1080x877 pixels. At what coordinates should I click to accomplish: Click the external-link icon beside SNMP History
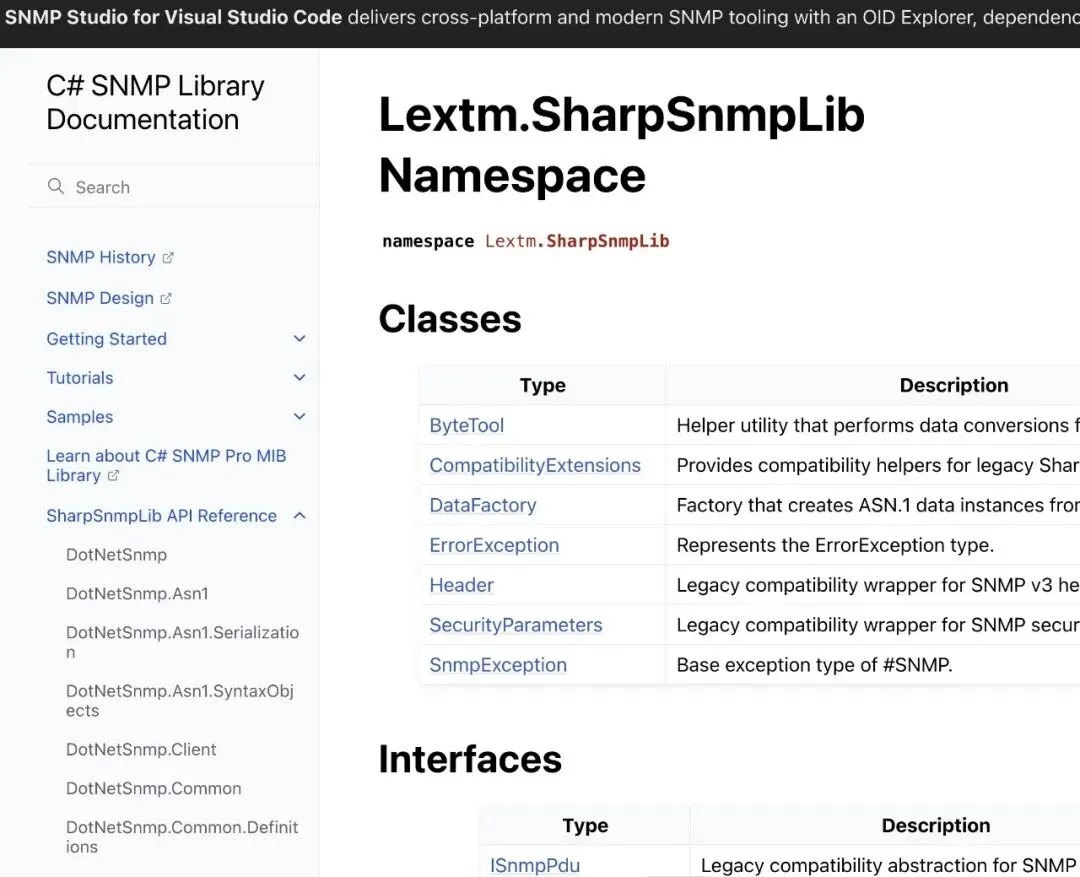pos(168,258)
